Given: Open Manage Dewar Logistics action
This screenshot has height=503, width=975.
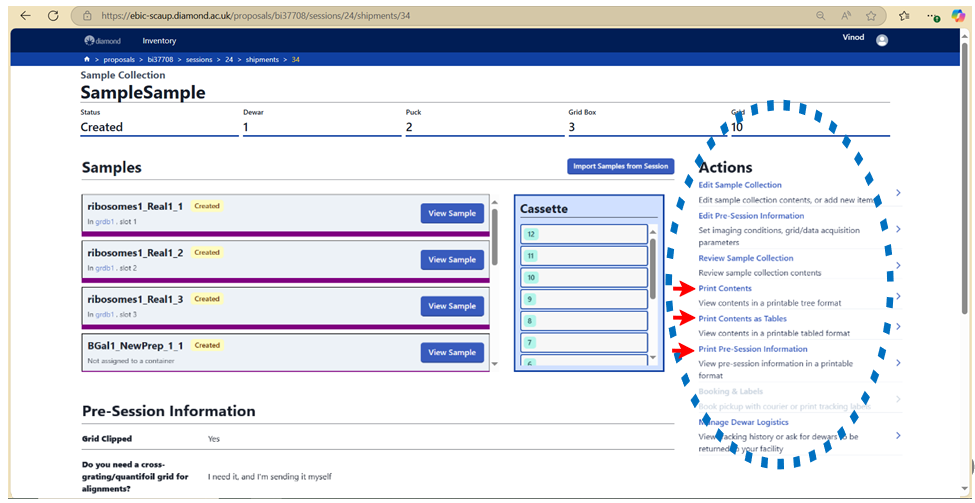Looking at the screenshot, I should point(744,422).
